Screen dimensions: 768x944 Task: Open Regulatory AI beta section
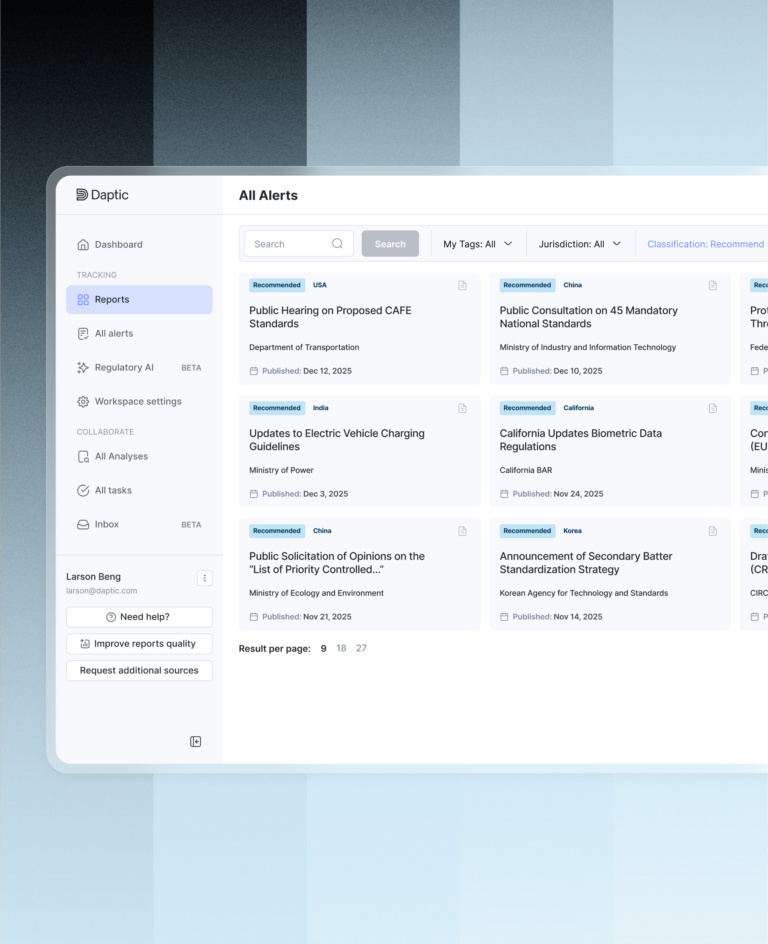point(124,367)
